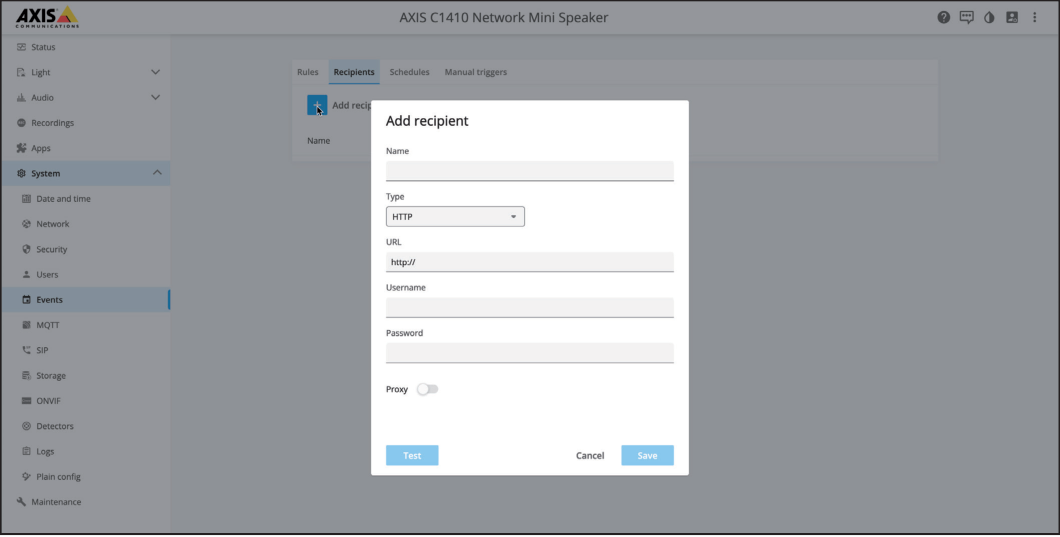
Task: Click the Users person icon
Action: point(26,275)
